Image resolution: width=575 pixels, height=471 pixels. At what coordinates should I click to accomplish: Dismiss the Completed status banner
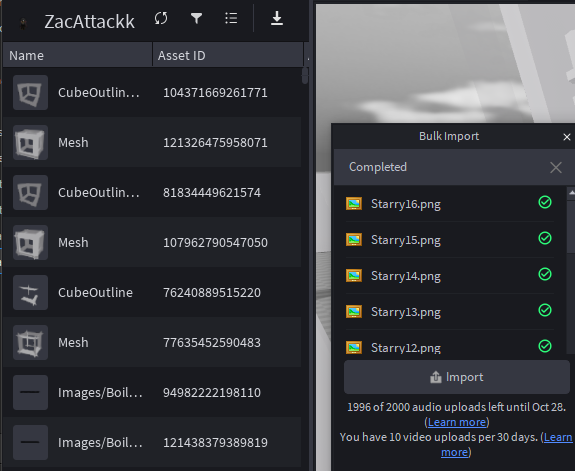tap(556, 168)
